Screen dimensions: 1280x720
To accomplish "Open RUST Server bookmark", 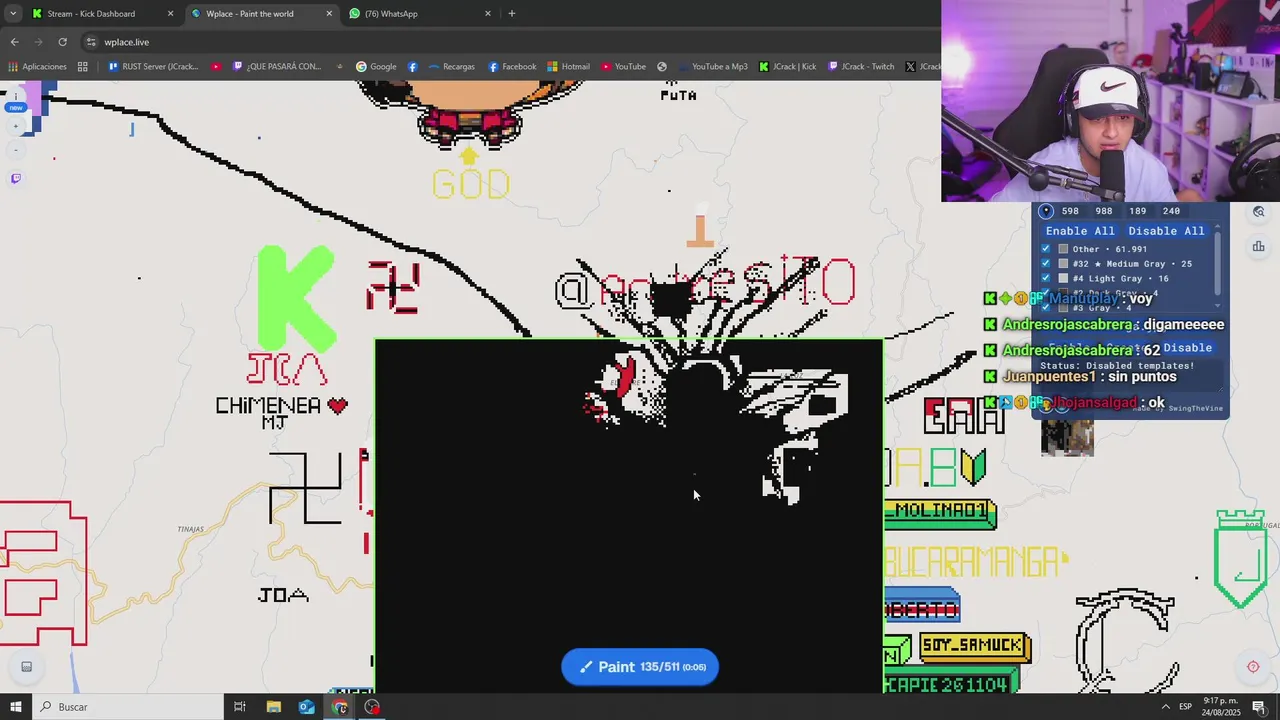I will [x=153, y=67].
